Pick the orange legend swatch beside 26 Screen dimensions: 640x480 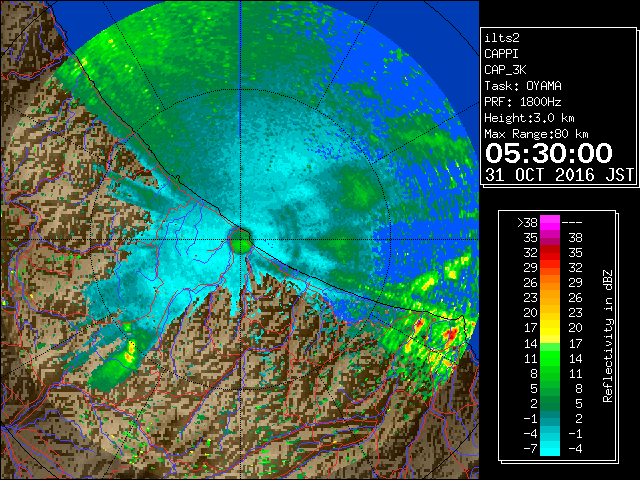[x=550, y=282]
